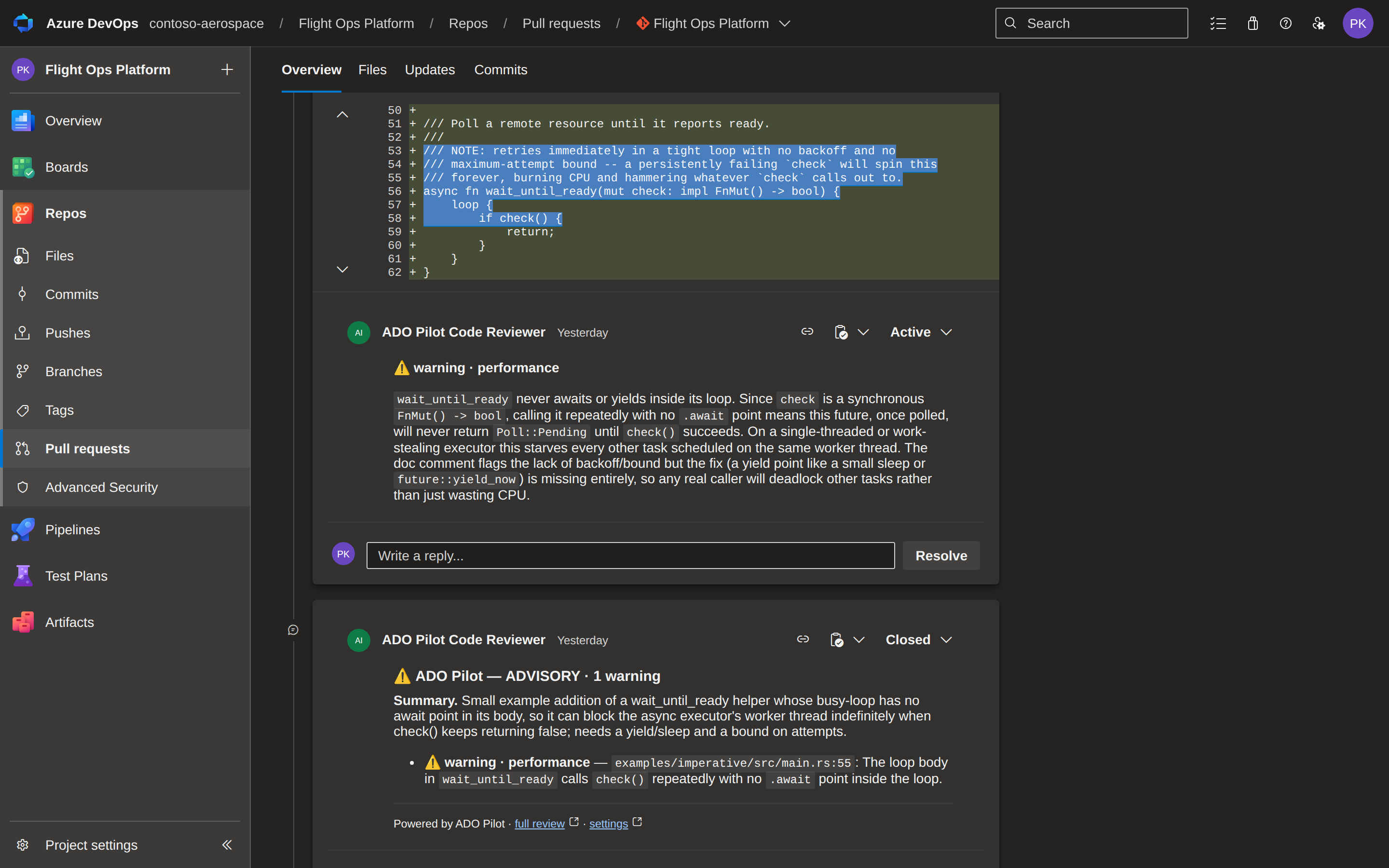1389x868 pixels.
Task: Open the PK account avatar in header
Action: (1358, 23)
